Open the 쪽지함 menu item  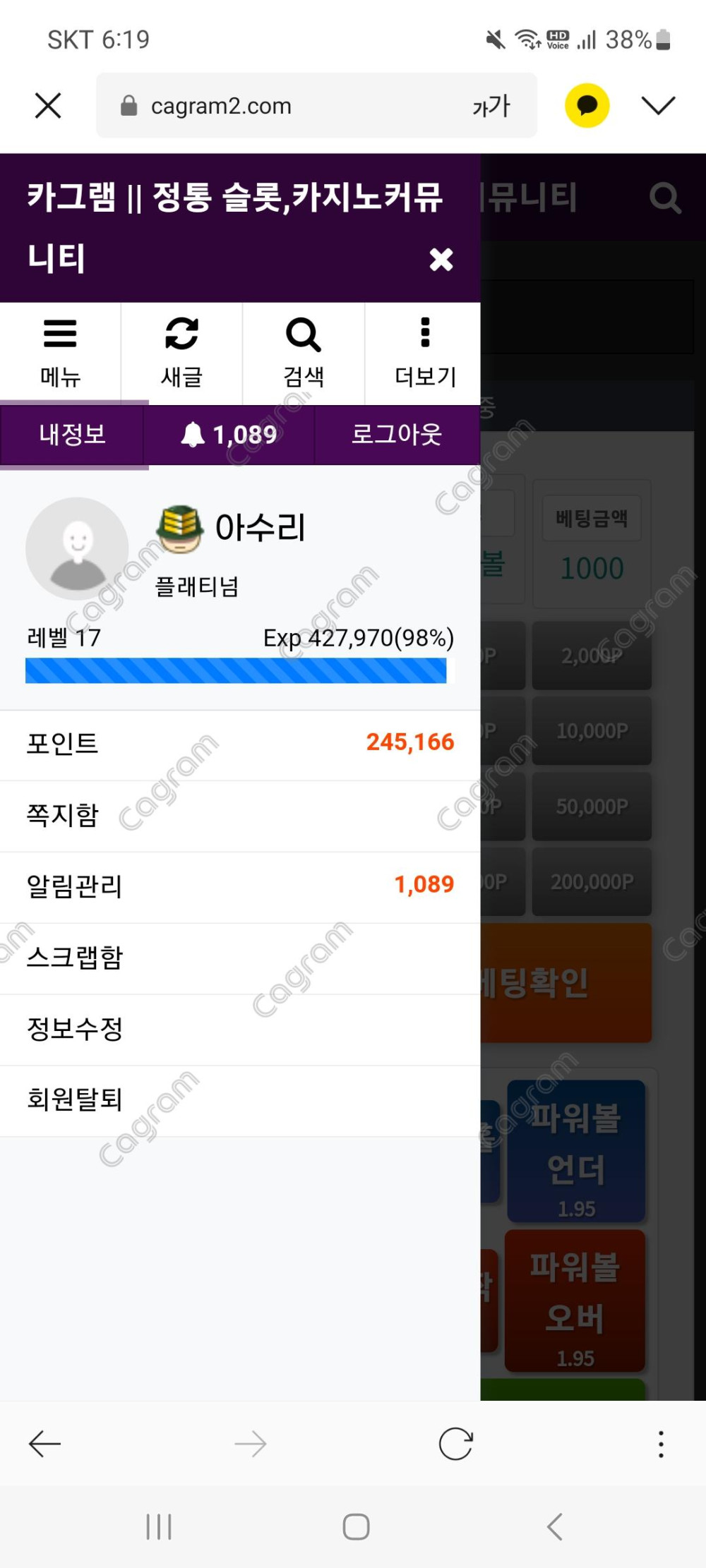click(240, 816)
